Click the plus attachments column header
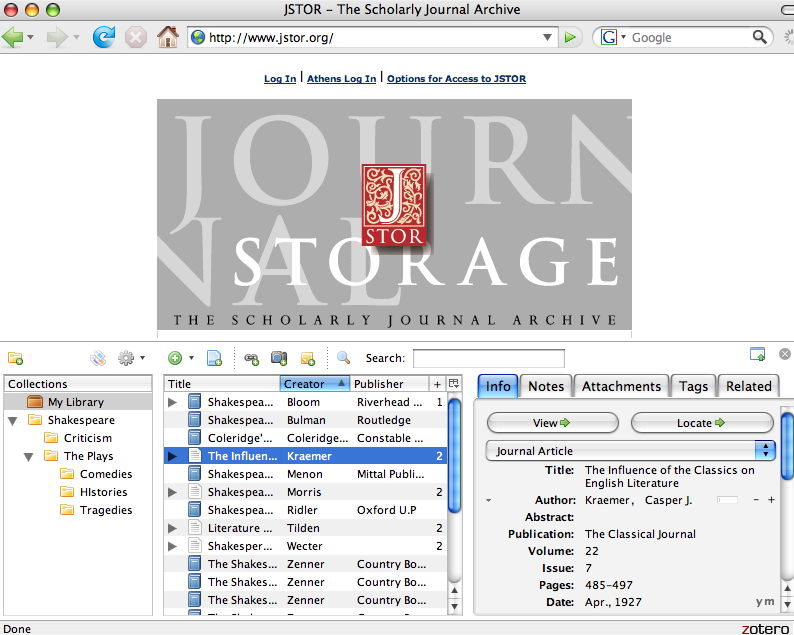Screen dimensions: 794x635 pos(437,384)
